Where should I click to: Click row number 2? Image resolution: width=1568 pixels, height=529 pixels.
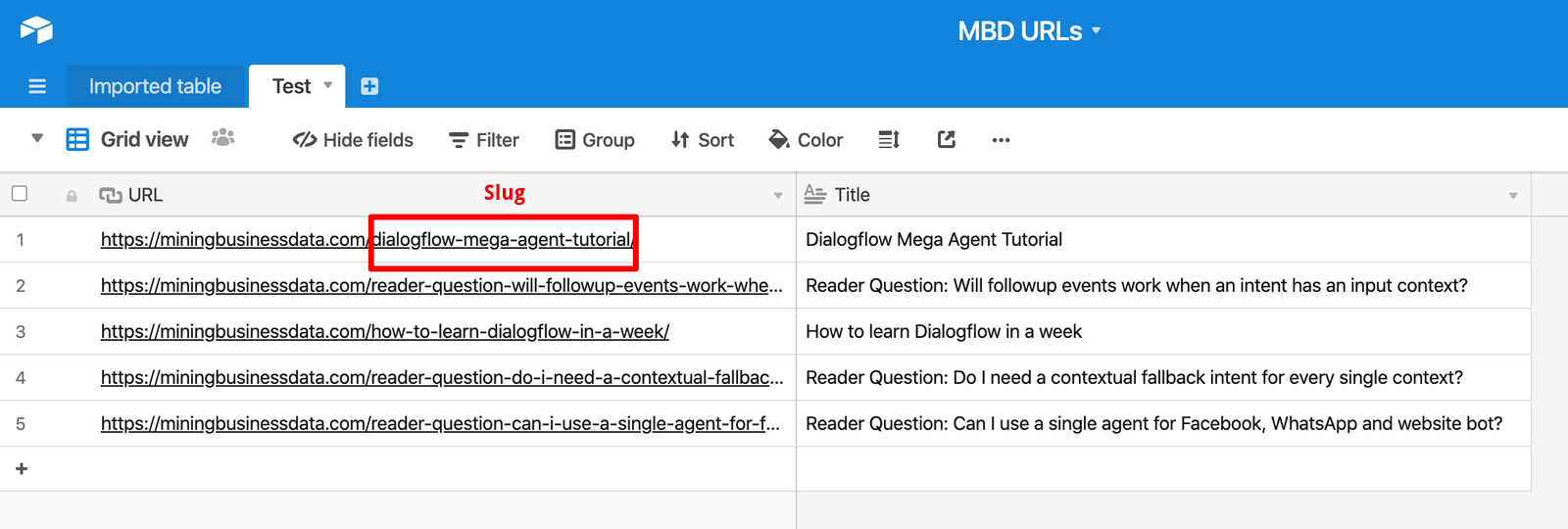(21, 286)
